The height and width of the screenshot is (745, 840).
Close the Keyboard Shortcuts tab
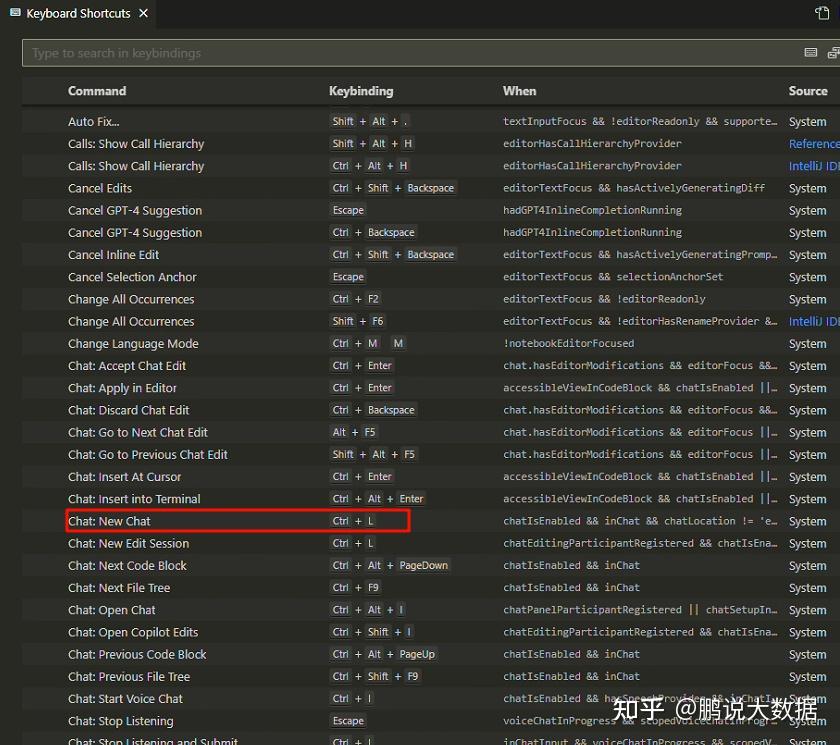(x=144, y=14)
